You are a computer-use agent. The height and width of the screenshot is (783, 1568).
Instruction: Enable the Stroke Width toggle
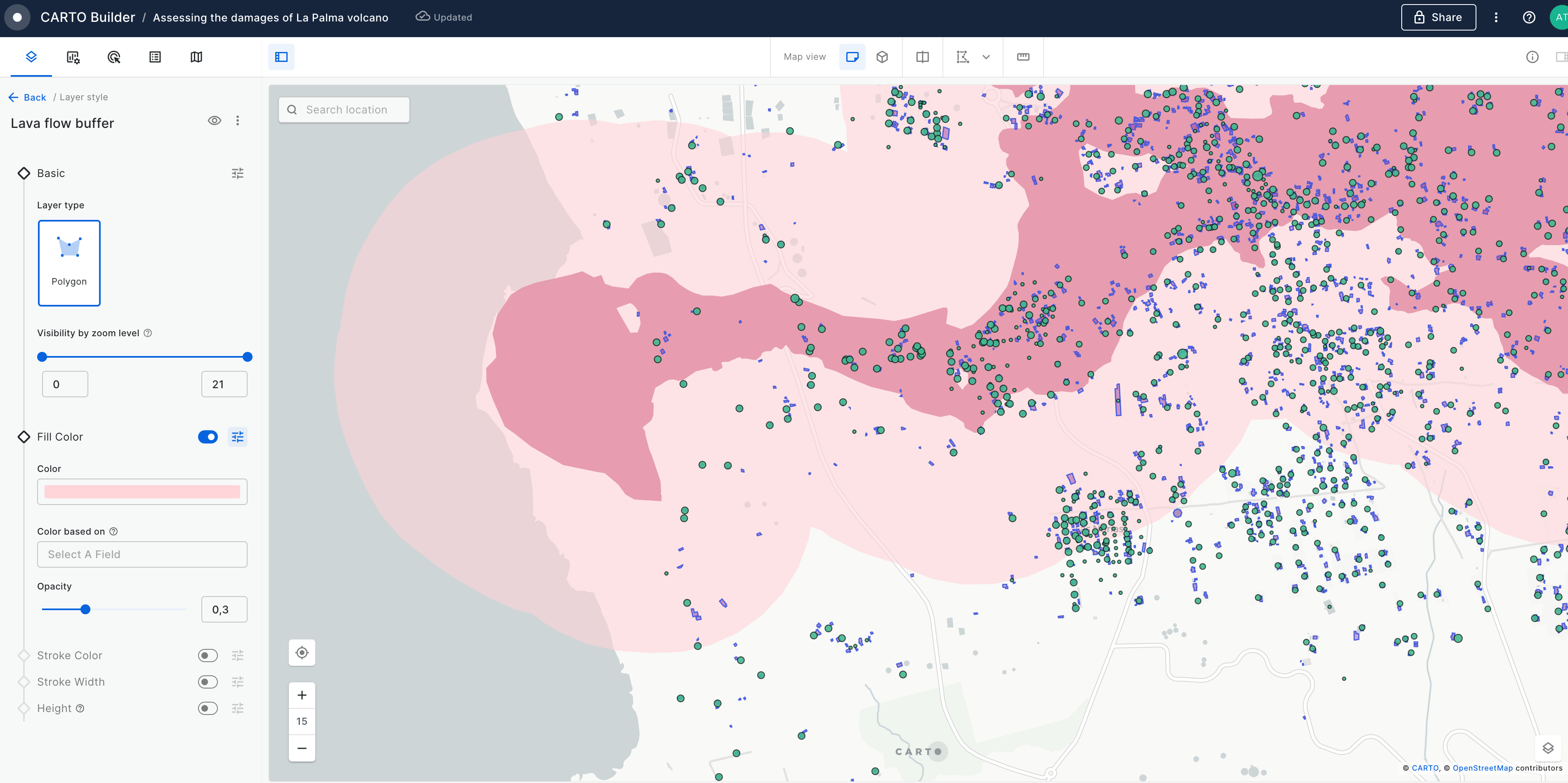pyautogui.click(x=208, y=682)
